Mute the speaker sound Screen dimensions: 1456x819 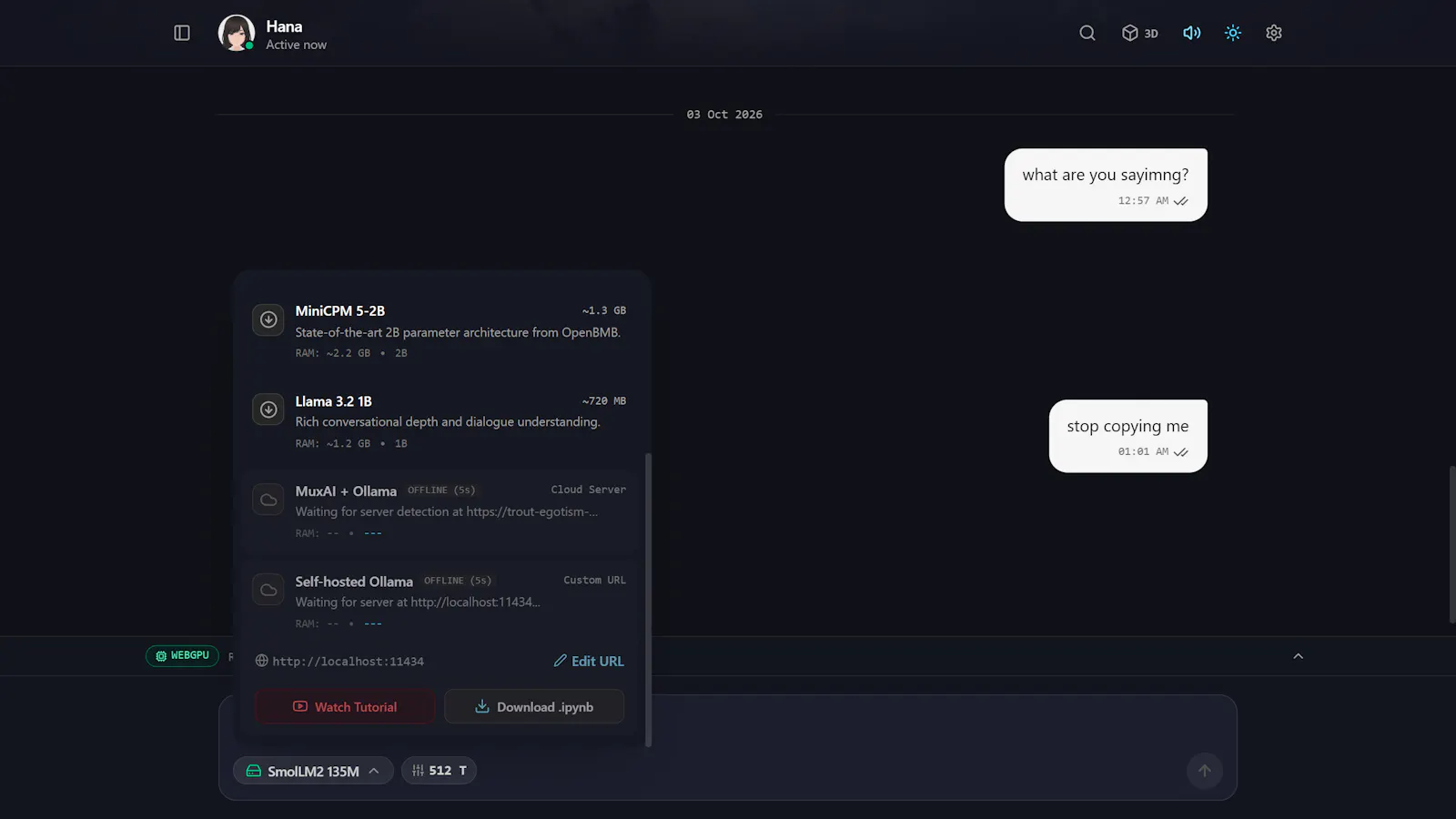coord(1191,33)
